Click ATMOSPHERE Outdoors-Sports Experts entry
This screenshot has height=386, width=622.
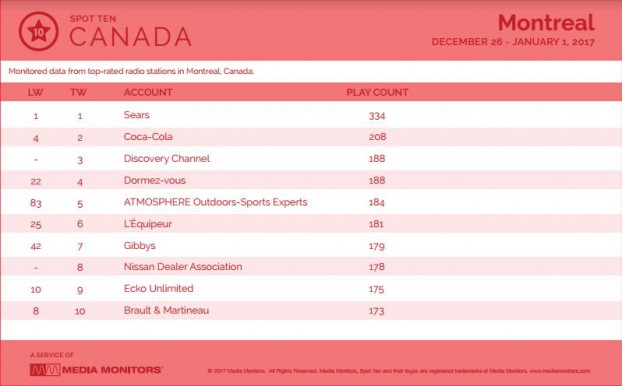coord(215,202)
